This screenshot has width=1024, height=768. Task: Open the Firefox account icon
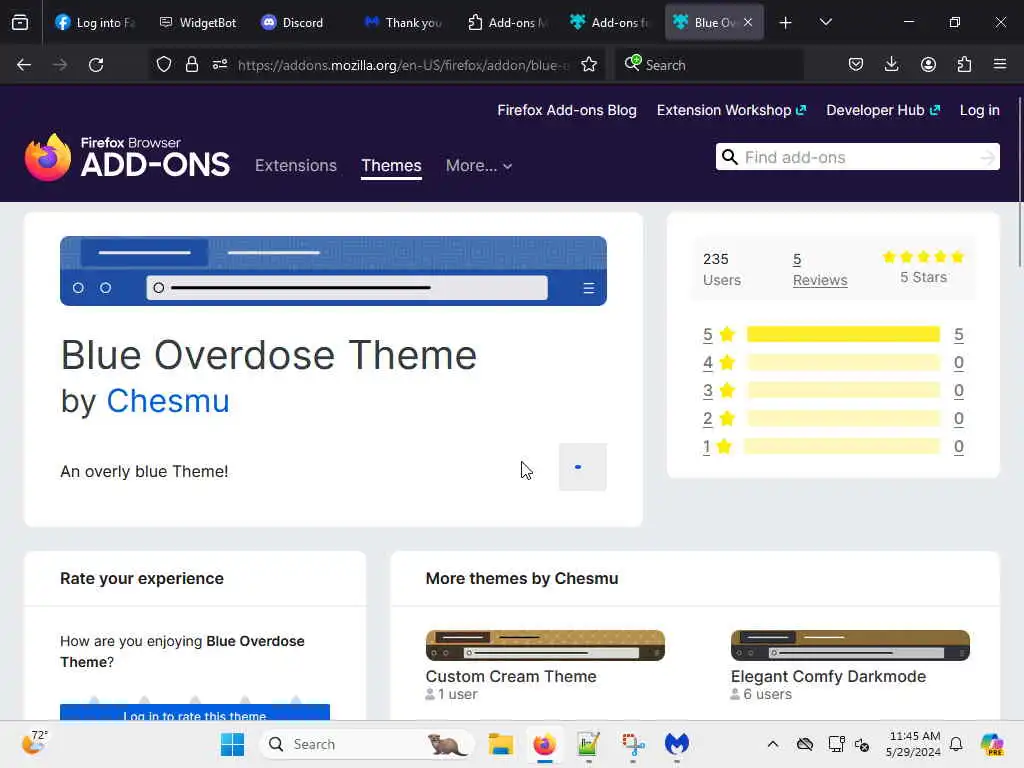(928, 65)
